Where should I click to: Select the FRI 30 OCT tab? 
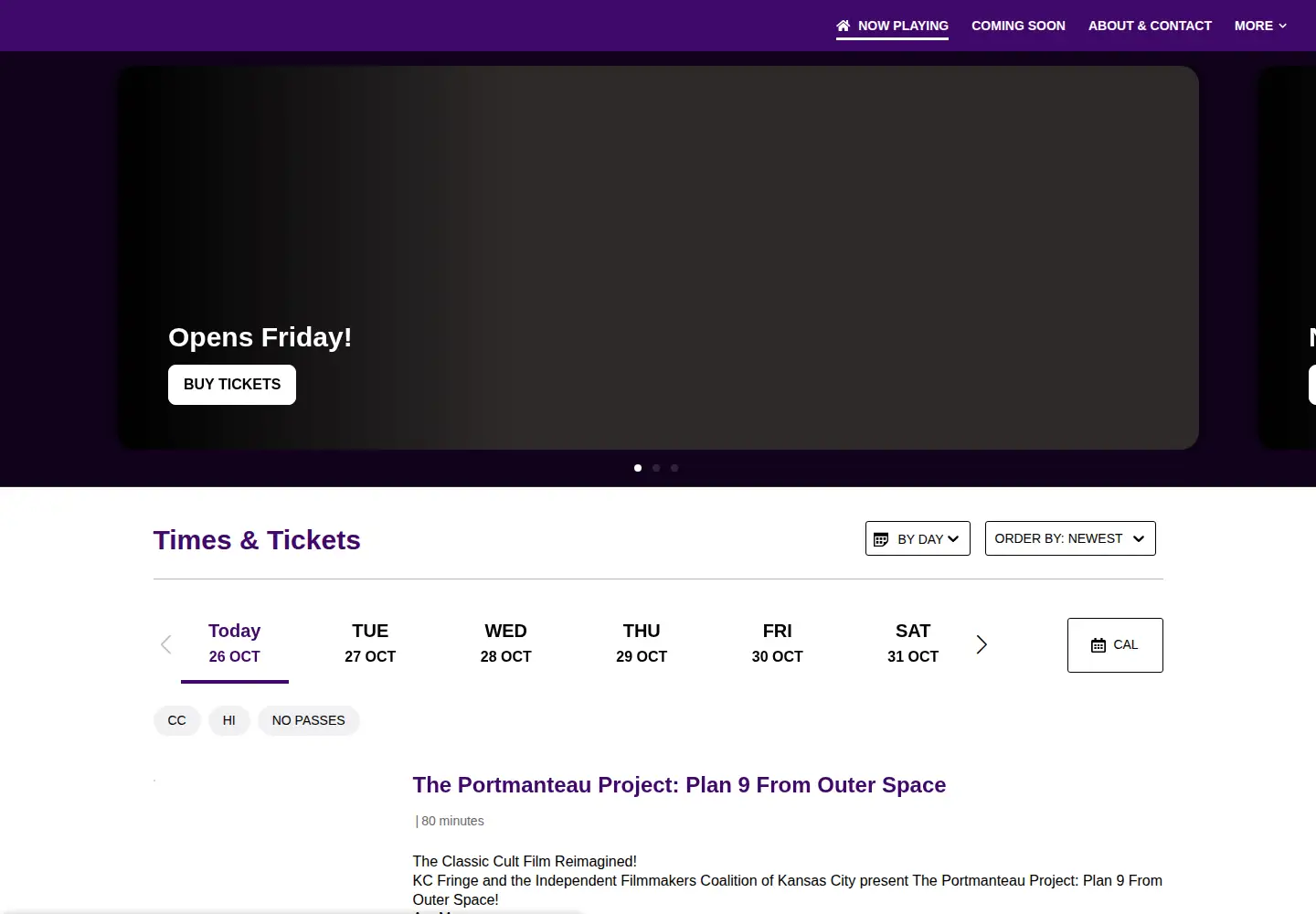point(778,644)
